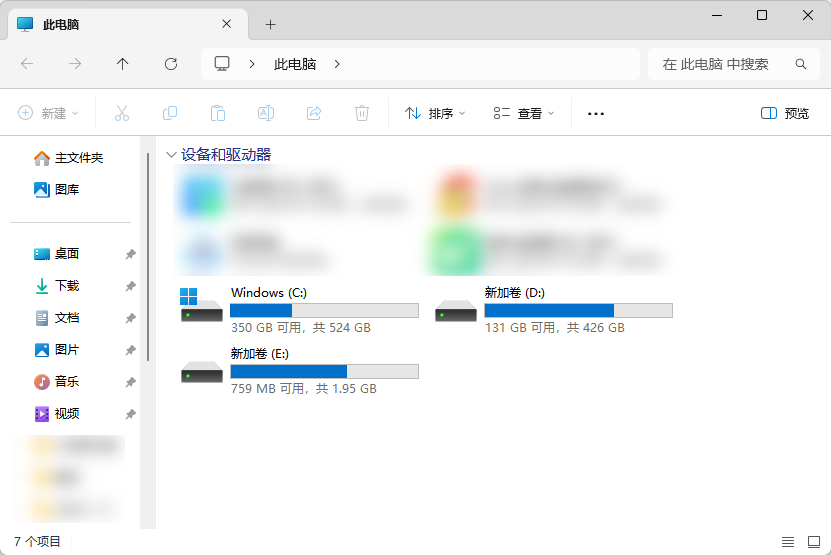
Task: Select the 此电脑 tab
Action: click(127, 24)
